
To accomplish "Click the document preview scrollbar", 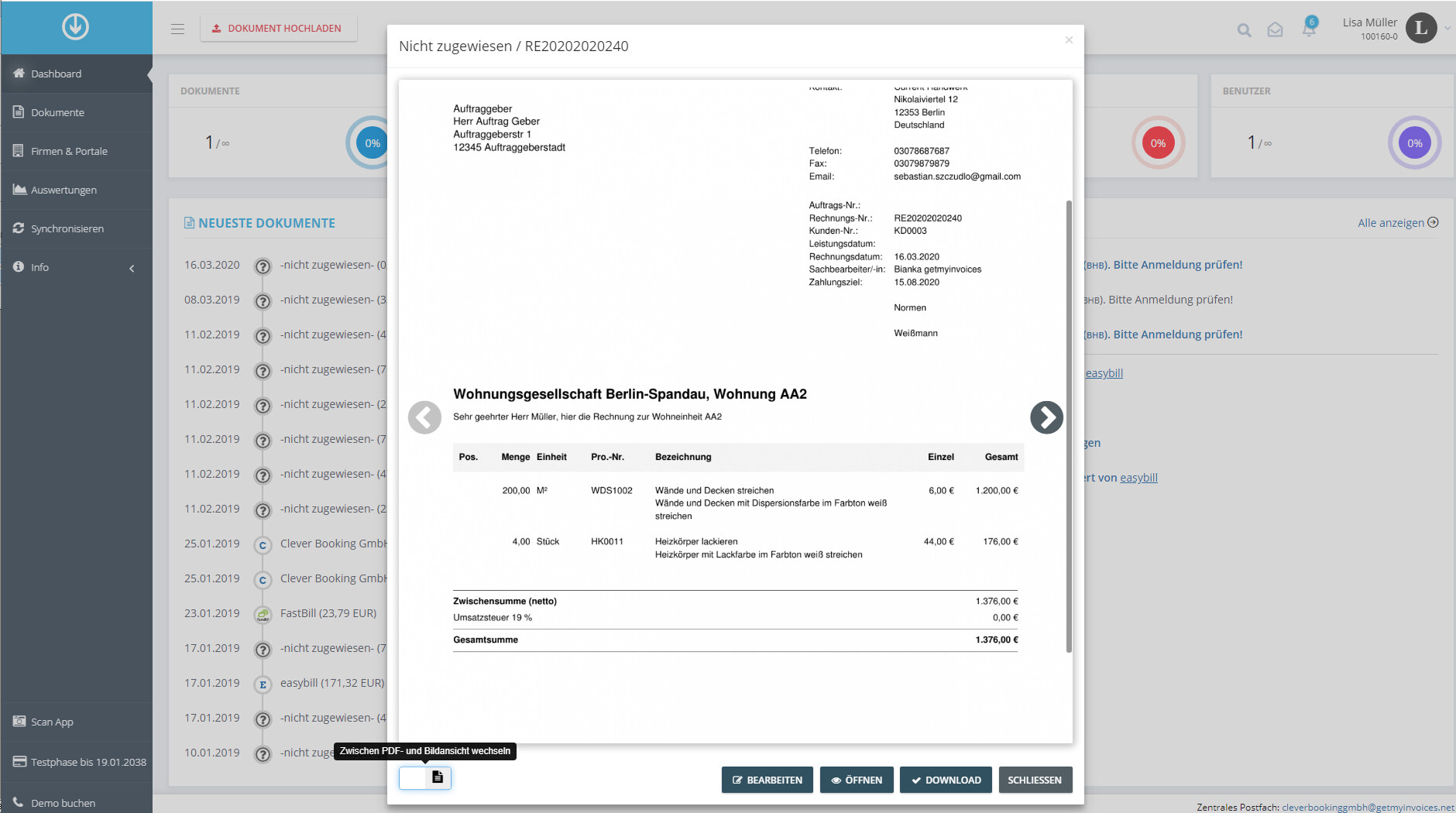I will (1069, 426).
